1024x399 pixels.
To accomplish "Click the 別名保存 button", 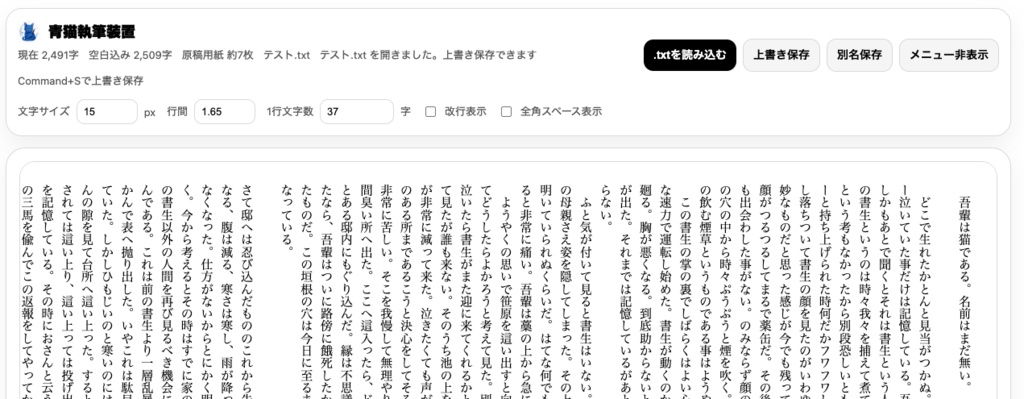I will tap(859, 55).
